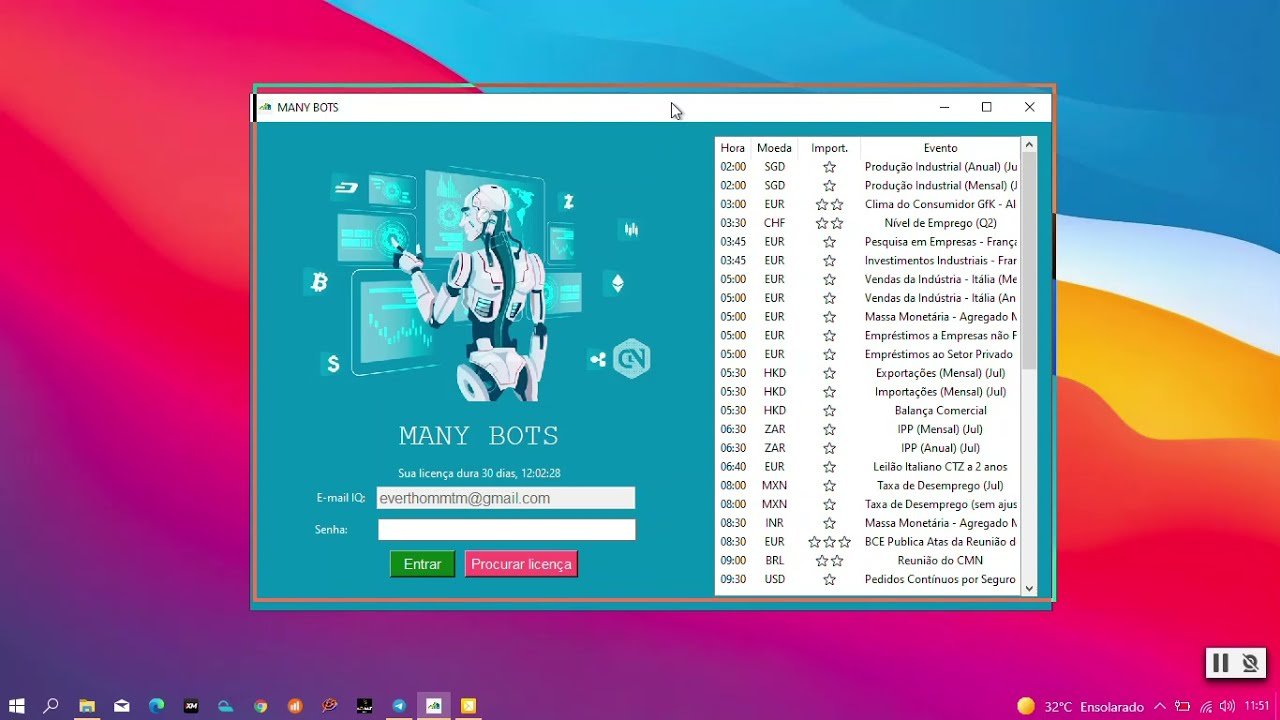Click the Entrar button
Viewport: 1280px width, 720px height.
[422, 563]
